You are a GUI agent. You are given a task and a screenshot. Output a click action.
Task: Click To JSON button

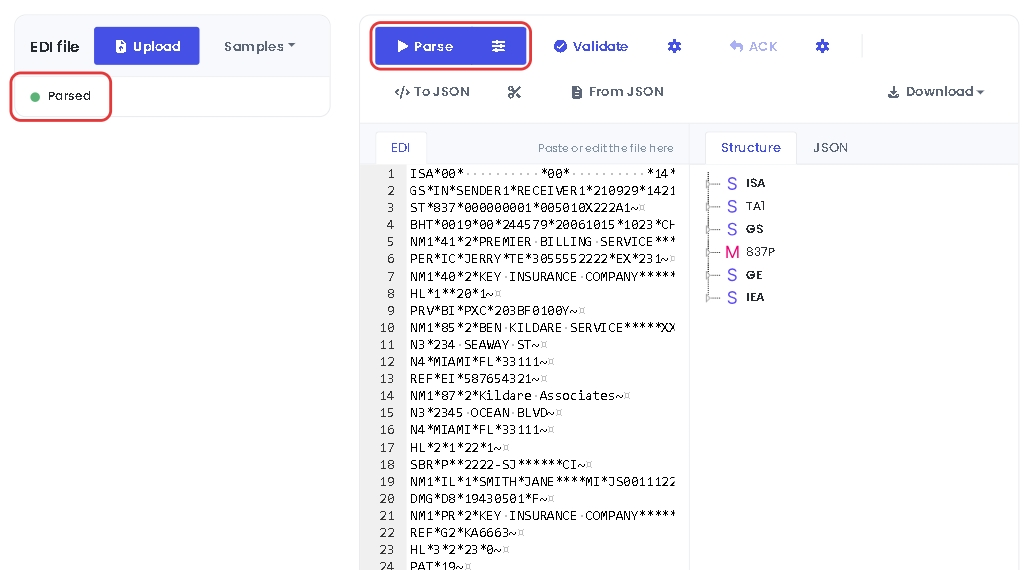point(432,92)
